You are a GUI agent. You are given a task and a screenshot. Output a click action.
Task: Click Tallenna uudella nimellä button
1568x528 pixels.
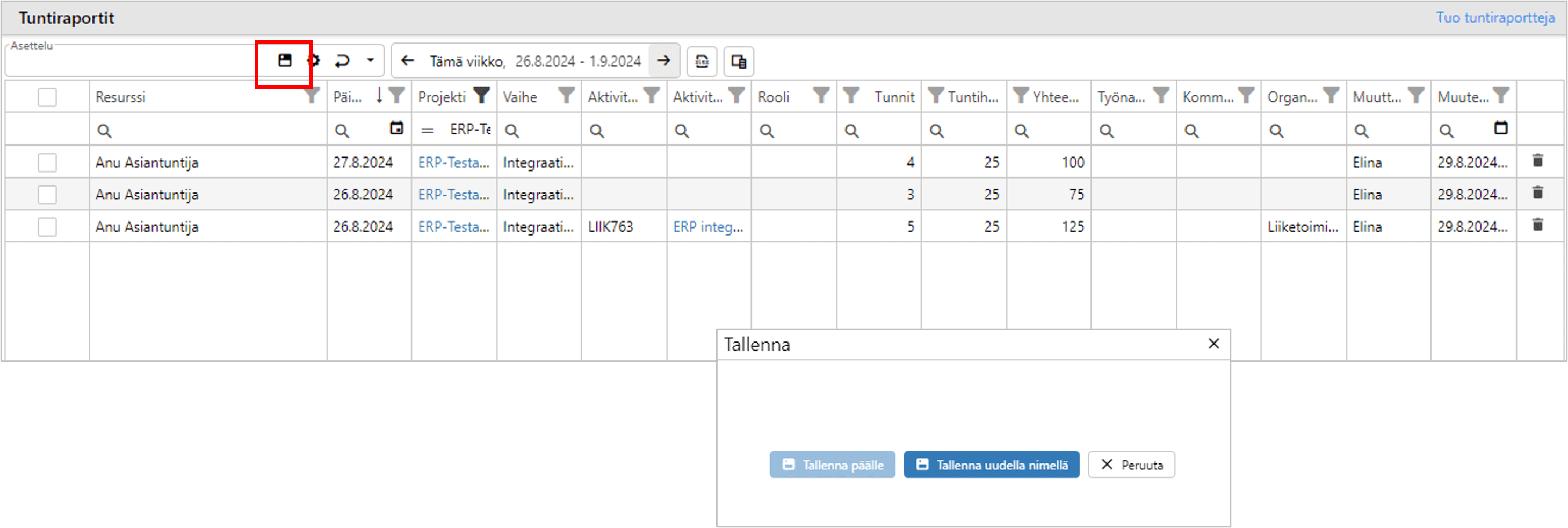click(x=991, y=465)
